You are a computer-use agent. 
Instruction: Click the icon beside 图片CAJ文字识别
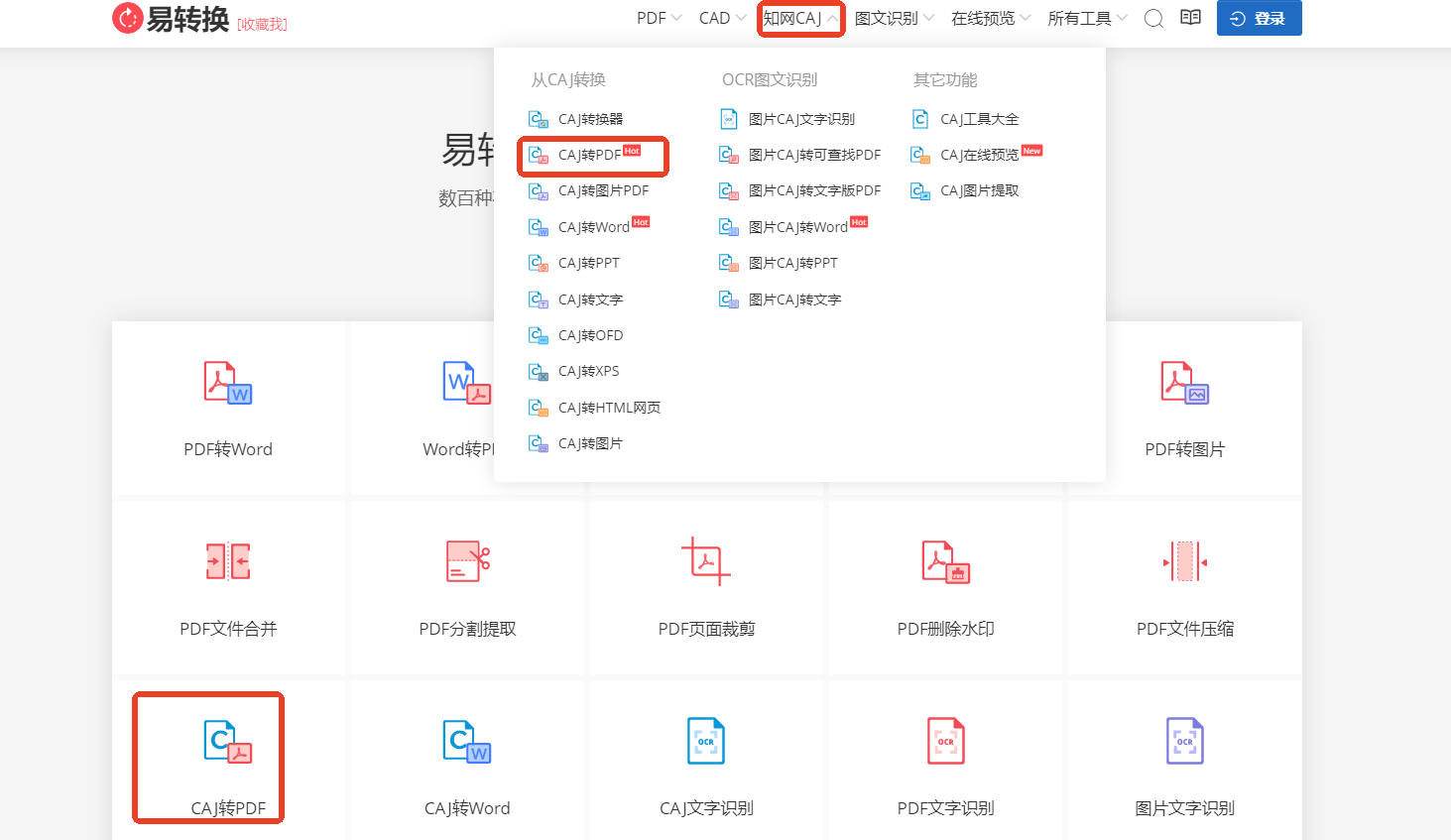pyautogui.click(x=729, y=120)
